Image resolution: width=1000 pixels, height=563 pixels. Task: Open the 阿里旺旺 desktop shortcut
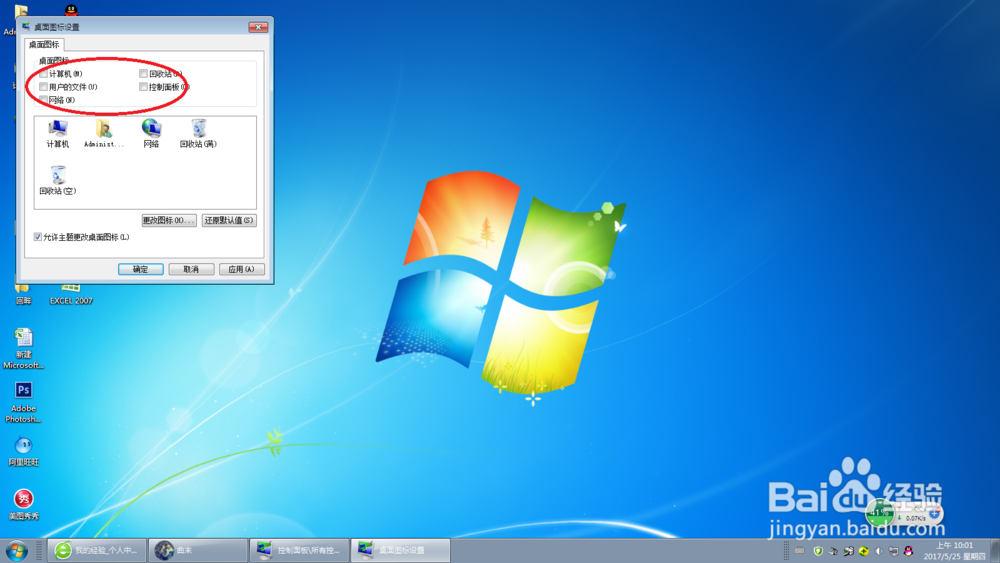(24, 451)
